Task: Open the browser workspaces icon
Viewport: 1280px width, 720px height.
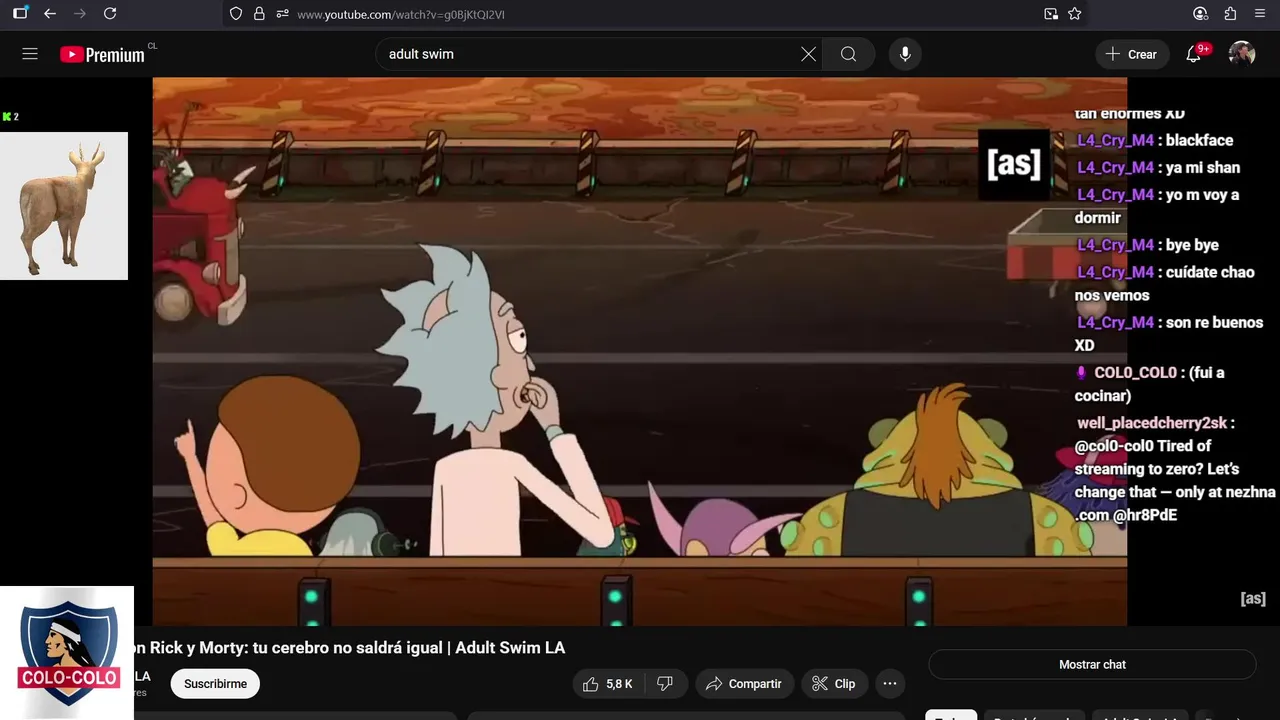Action: tap(20, 14)
